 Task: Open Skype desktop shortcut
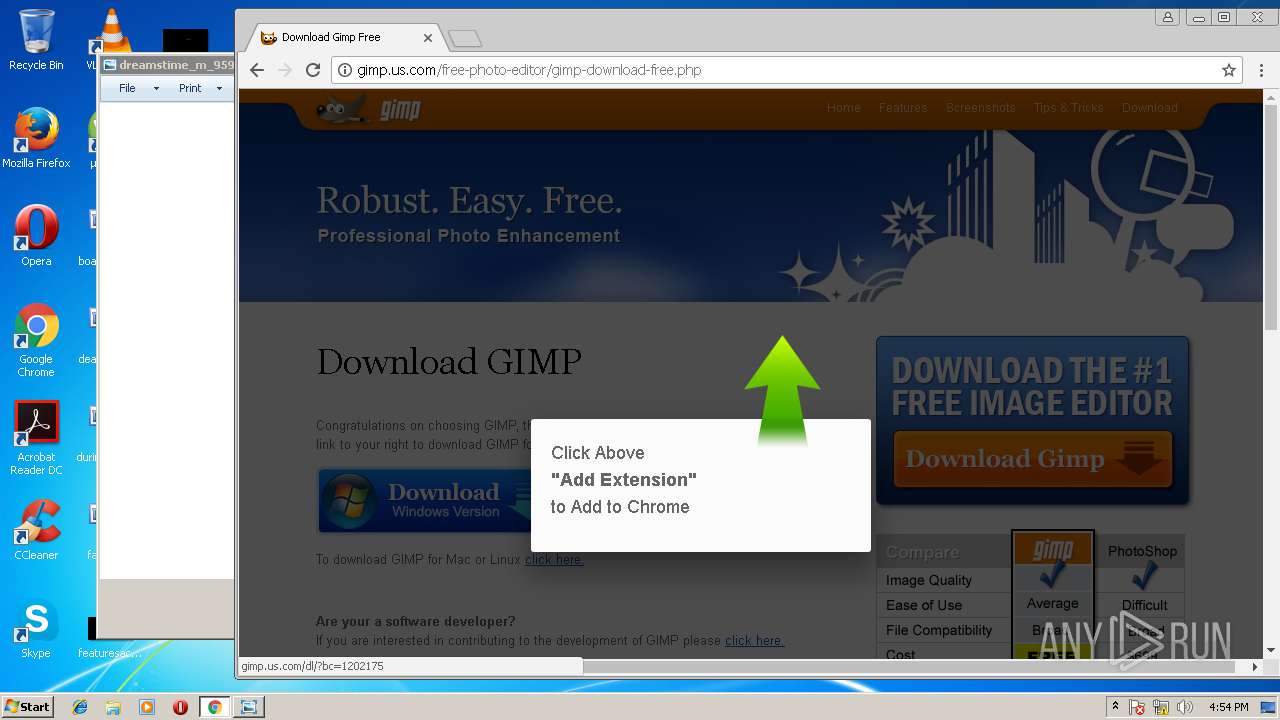36,630
